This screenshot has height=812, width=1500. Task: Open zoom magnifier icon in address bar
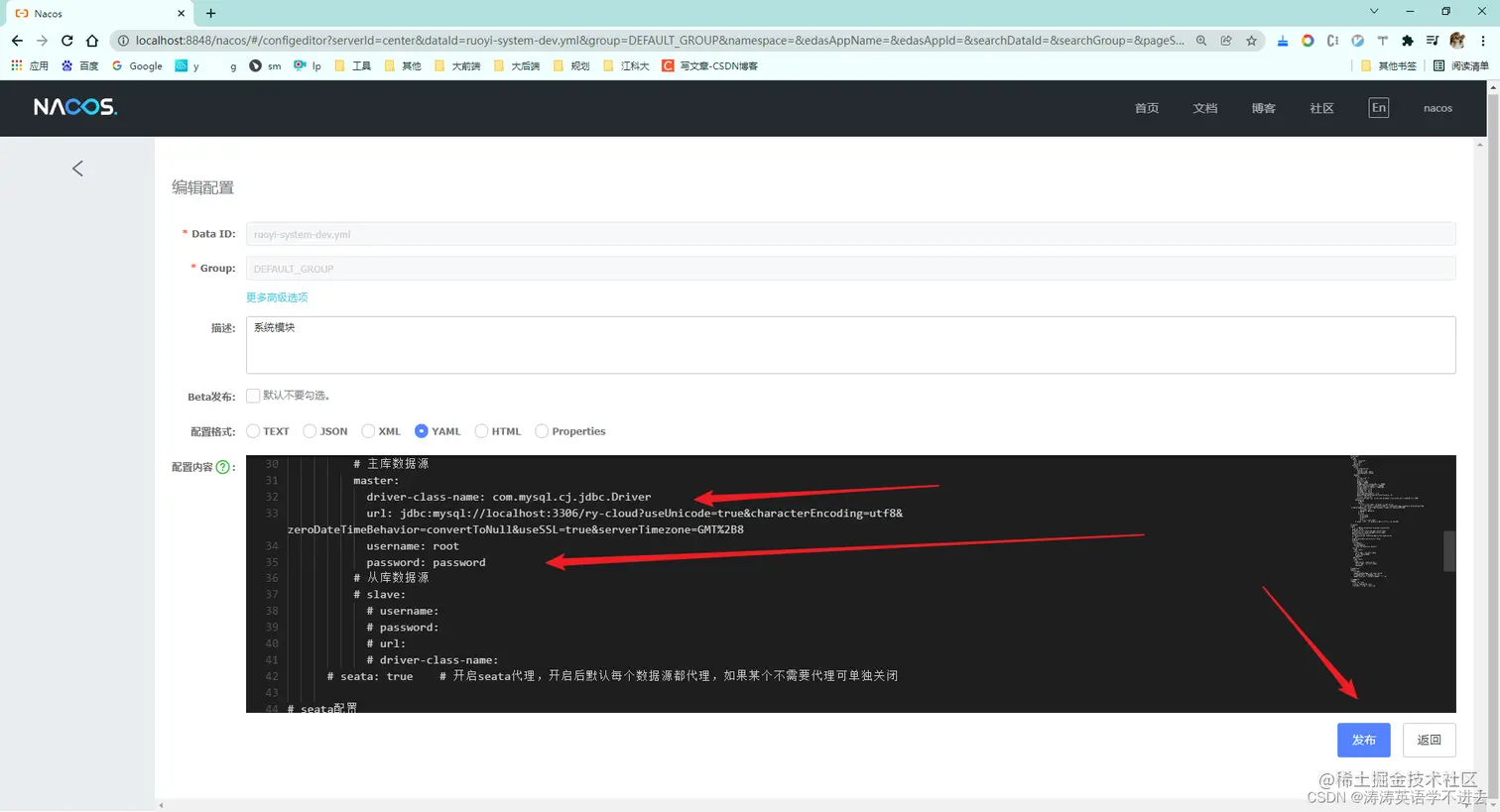1201,41
